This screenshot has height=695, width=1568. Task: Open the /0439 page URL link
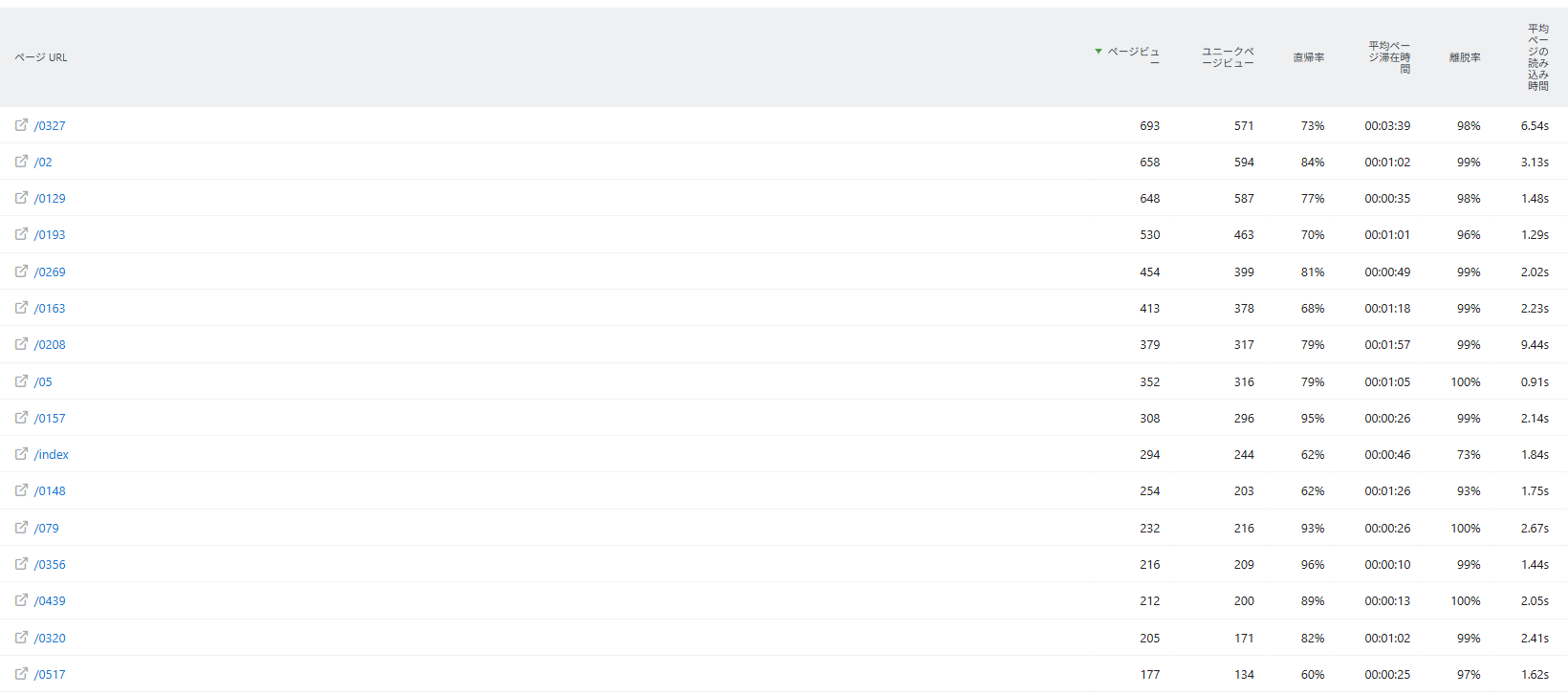pyautogui.click(x=50, y=601)
